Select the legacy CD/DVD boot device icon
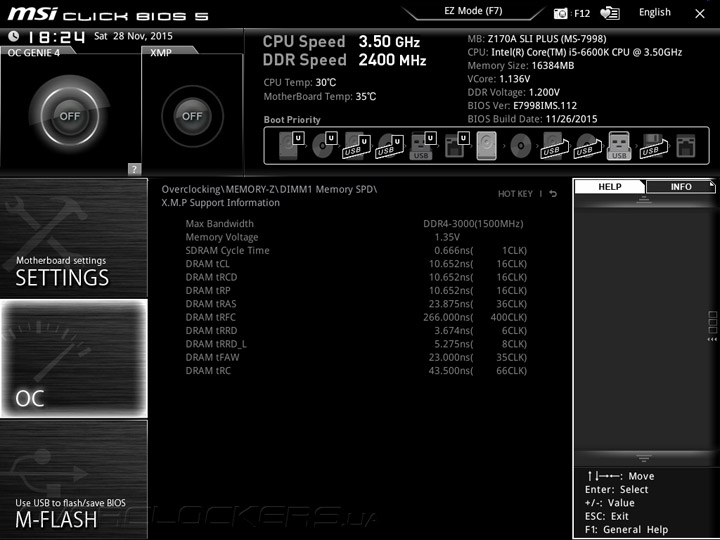720x540 pixels. coord(521,146)
